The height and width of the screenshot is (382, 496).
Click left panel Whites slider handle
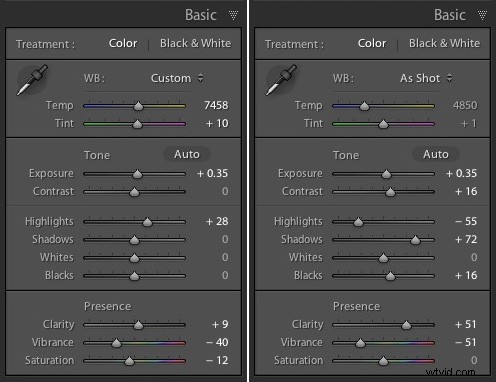tap(134, 258)
